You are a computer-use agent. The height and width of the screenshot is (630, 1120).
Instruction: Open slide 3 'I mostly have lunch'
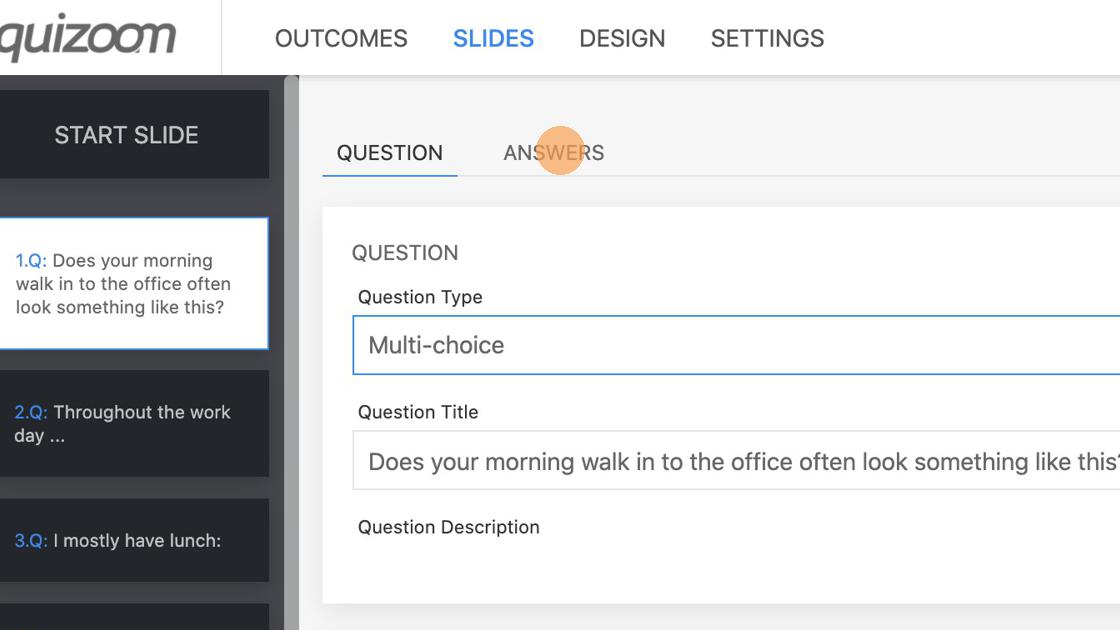point(126,540)
